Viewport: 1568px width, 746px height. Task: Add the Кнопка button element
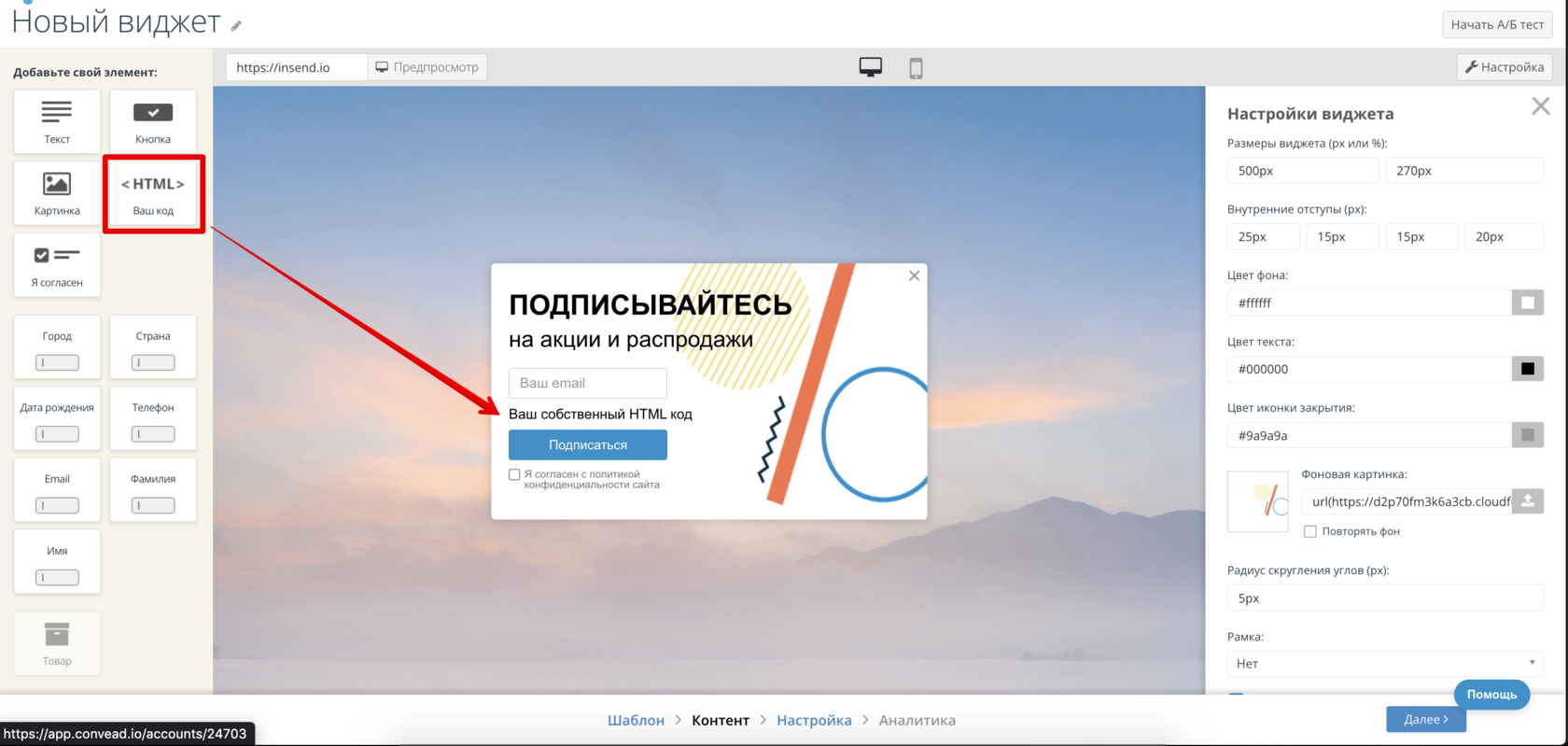point(153,121)
